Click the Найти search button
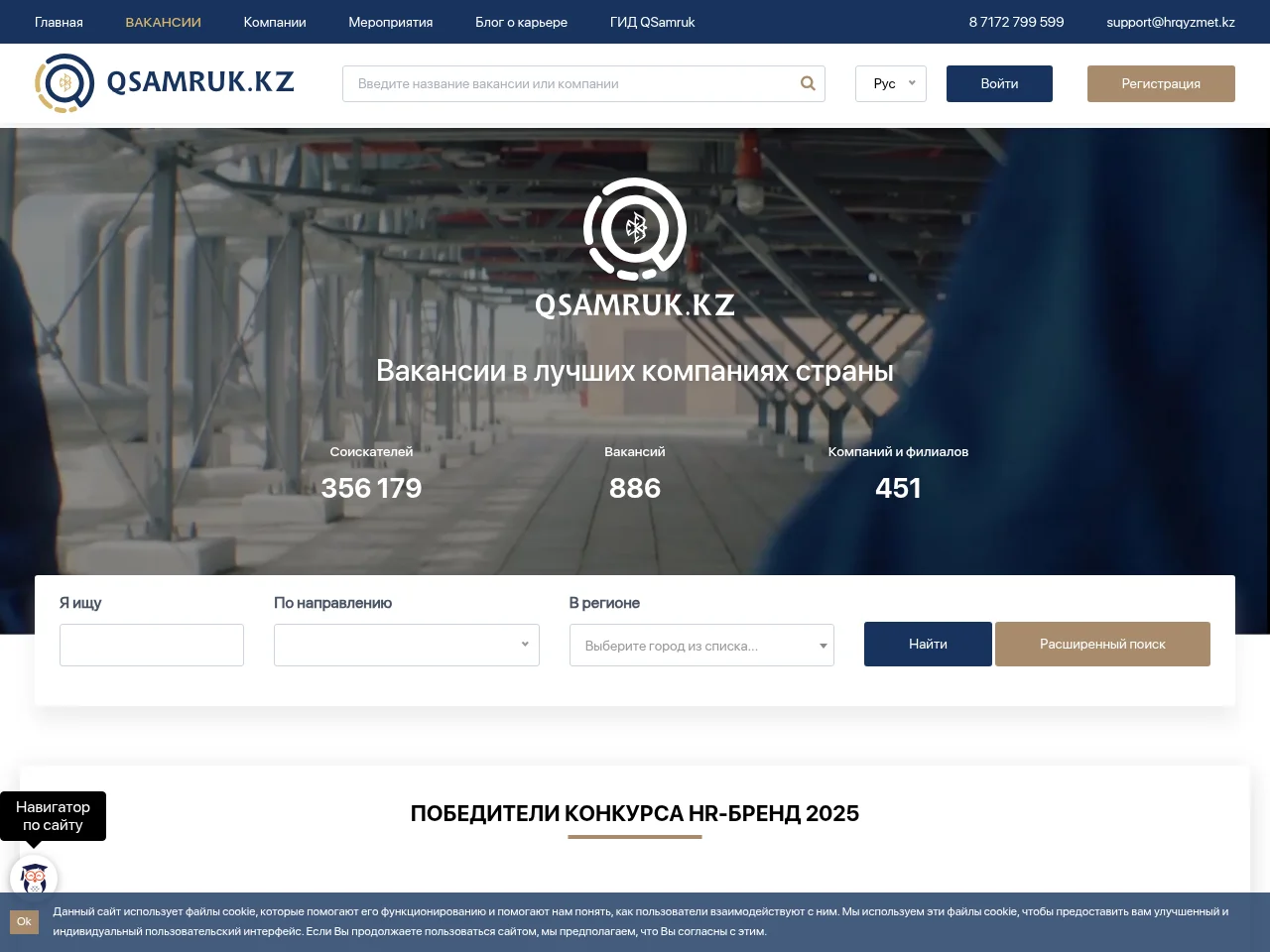This screenshot has height=952, width=1270. point(928,644)
